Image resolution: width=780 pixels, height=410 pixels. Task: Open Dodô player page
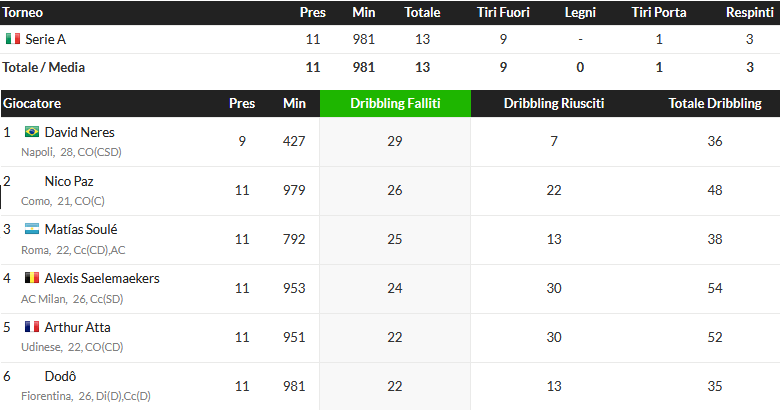(60, 376)
